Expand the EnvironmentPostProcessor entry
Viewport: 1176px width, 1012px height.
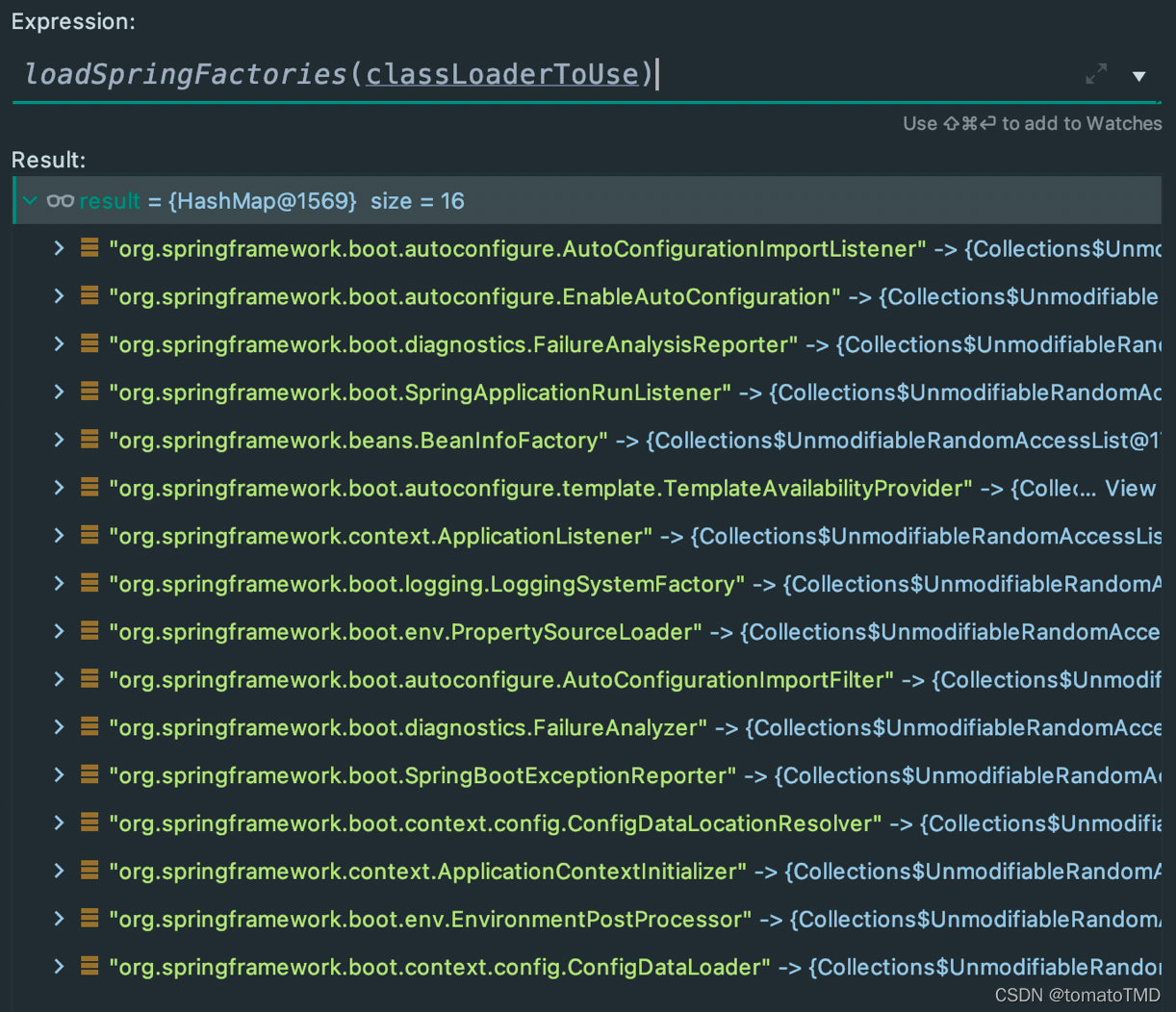click(59, 919)
